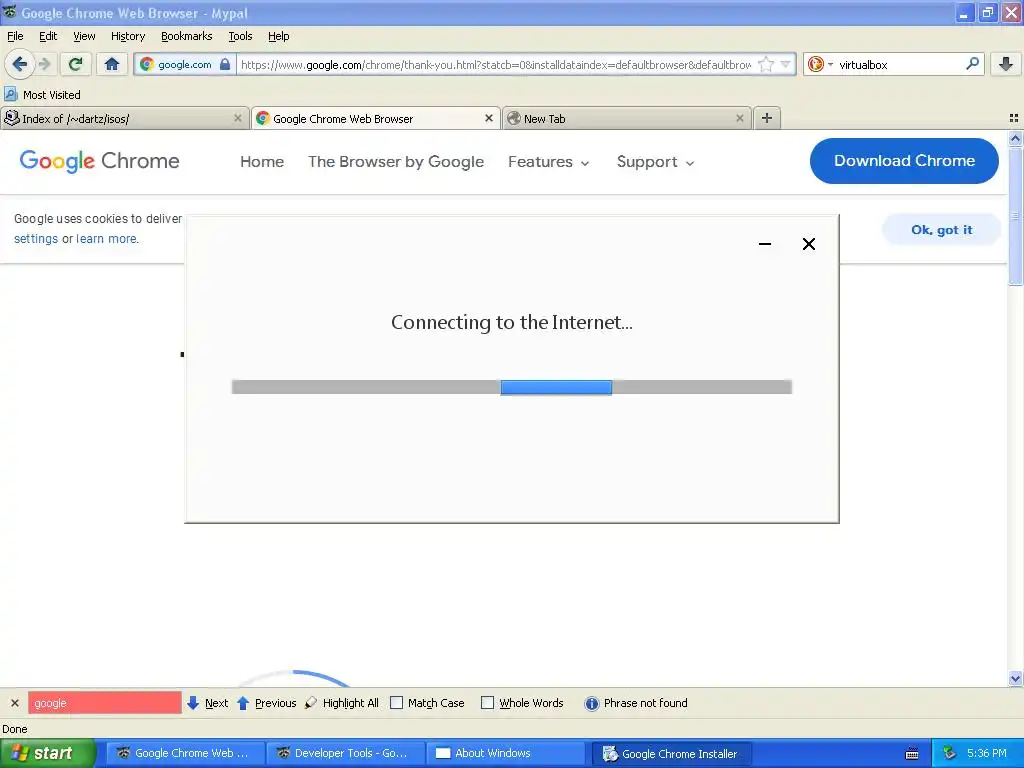
Task: Close the New Tab tab
Action: [739, 118]
